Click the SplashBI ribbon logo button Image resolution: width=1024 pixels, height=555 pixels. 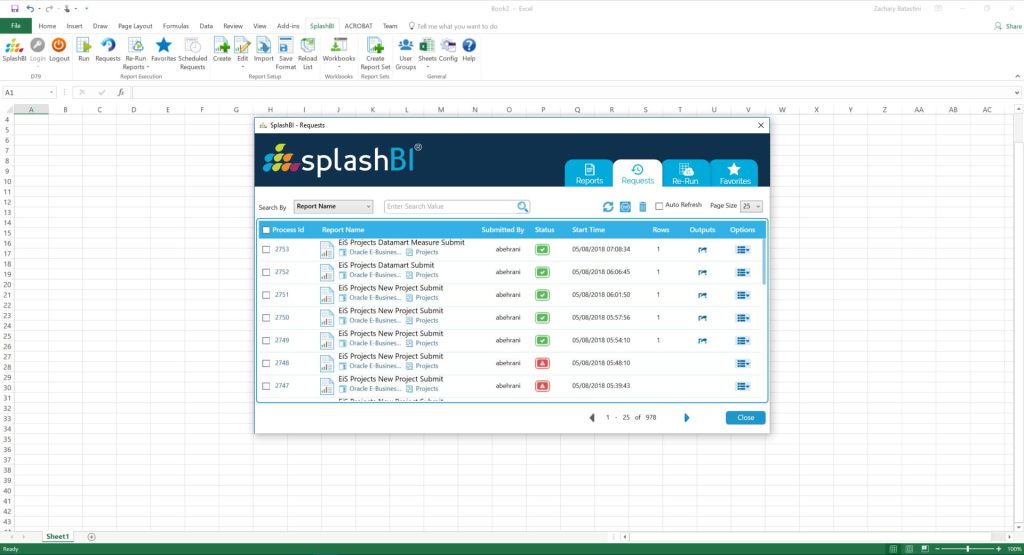(x=14, y=46)
